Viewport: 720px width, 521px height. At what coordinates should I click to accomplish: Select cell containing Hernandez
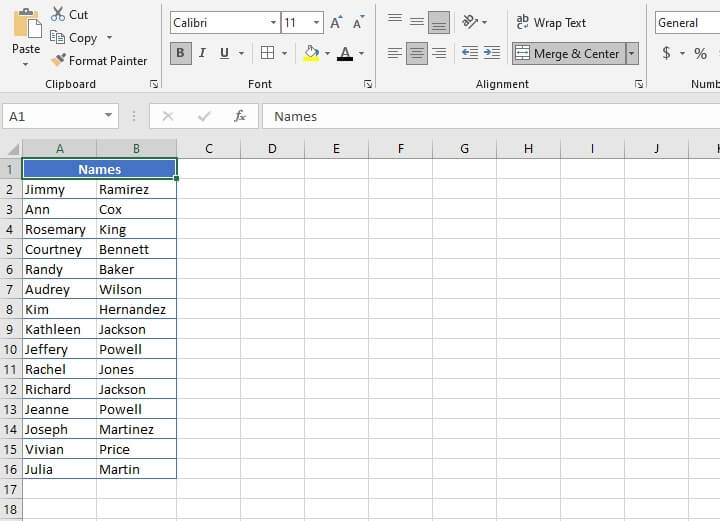click(x=136, y=309)
